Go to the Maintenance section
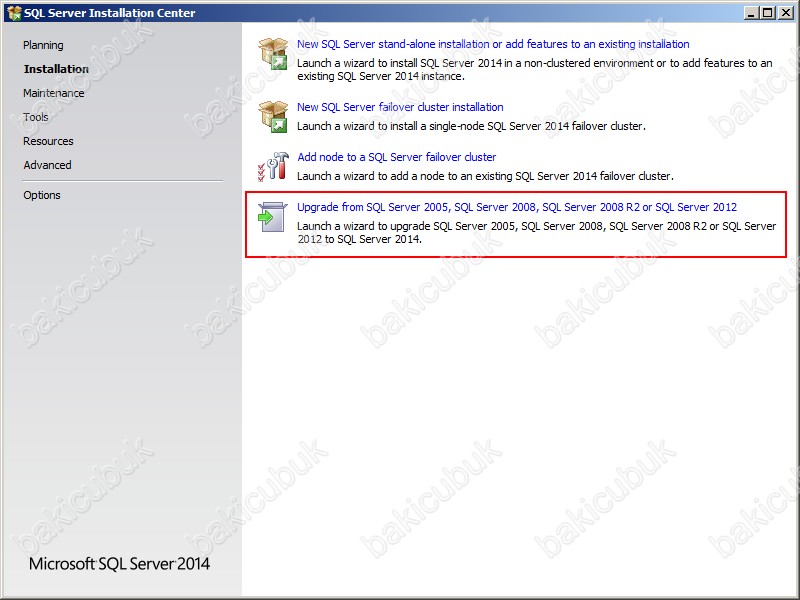 54,93
